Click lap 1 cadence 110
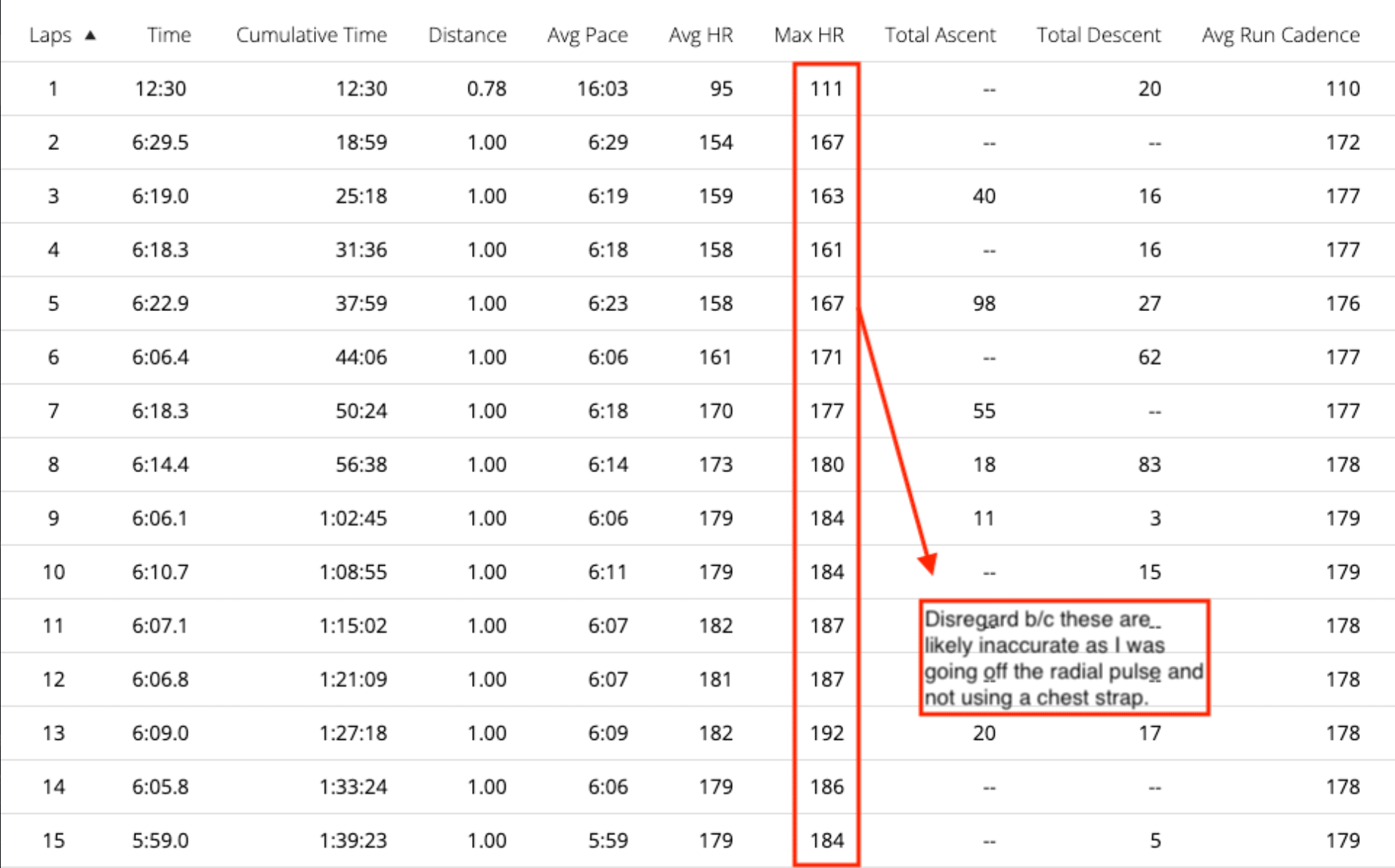Viewport: 1395px width, 868px height. click(1343, 89)
